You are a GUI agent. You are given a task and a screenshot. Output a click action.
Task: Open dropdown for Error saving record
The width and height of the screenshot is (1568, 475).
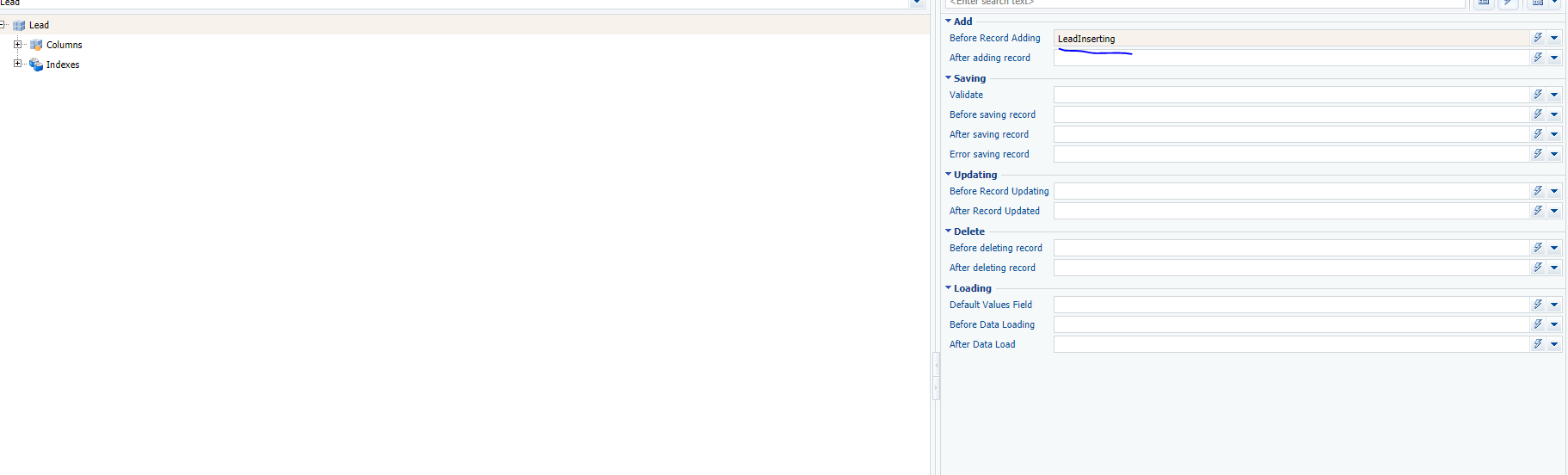pos(1554,154)
